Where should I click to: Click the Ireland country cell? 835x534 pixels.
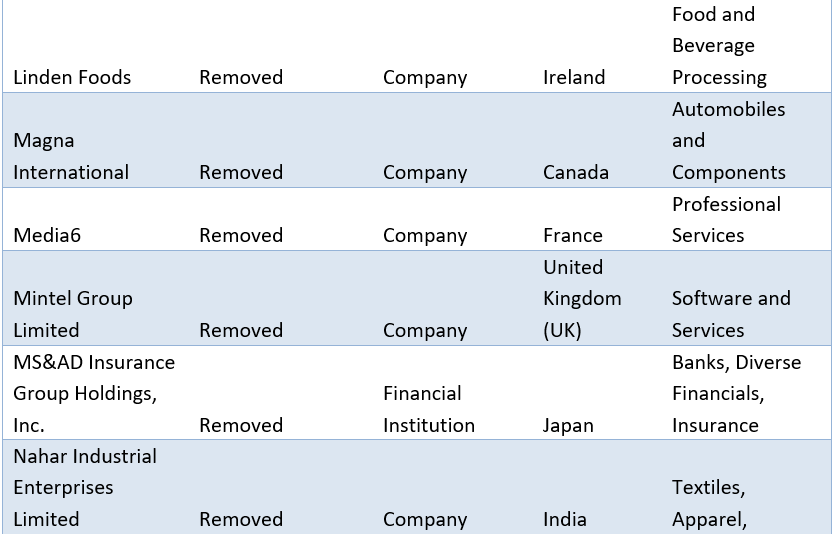(574, 77)
